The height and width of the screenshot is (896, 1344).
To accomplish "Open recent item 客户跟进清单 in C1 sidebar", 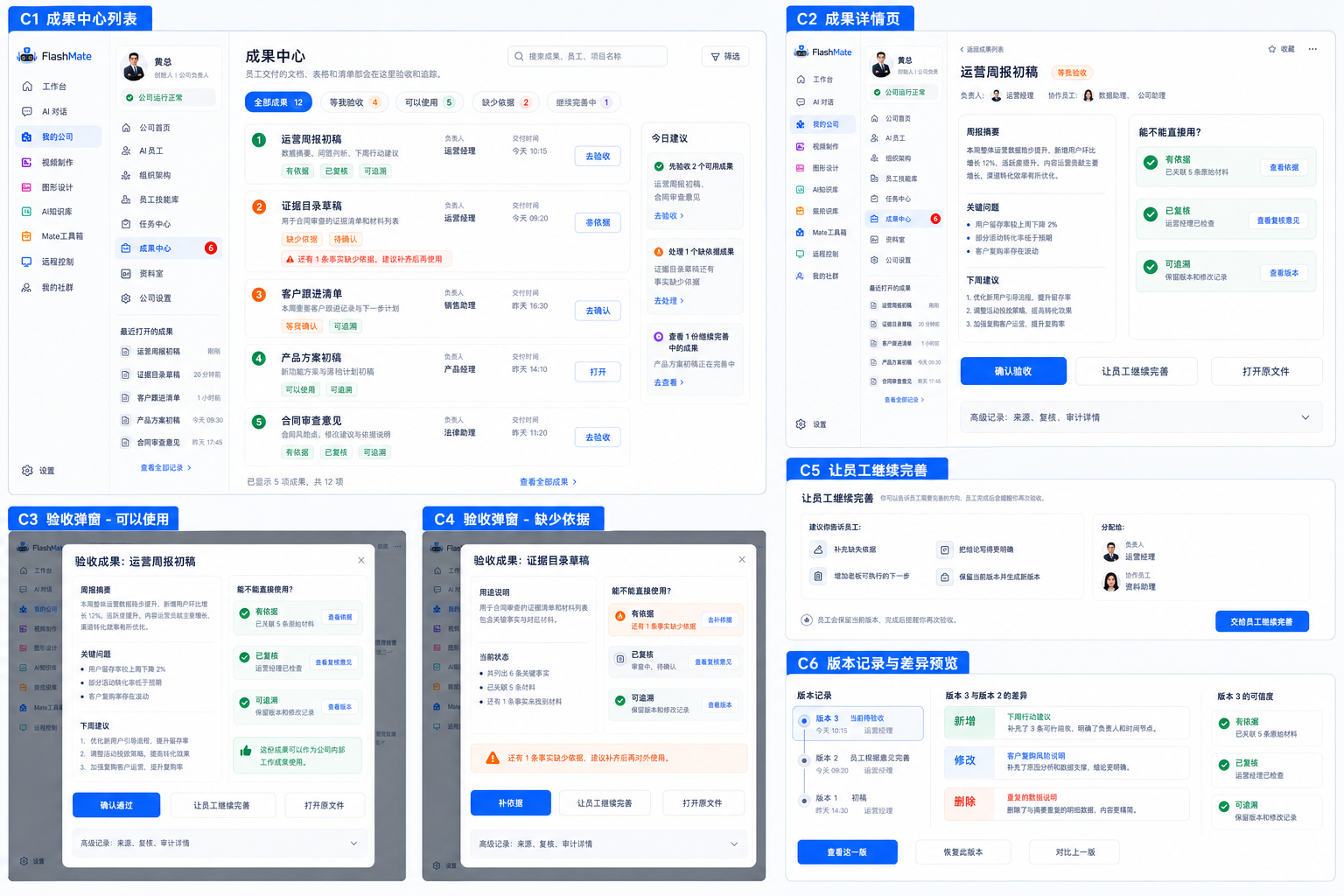I will 171,397.
